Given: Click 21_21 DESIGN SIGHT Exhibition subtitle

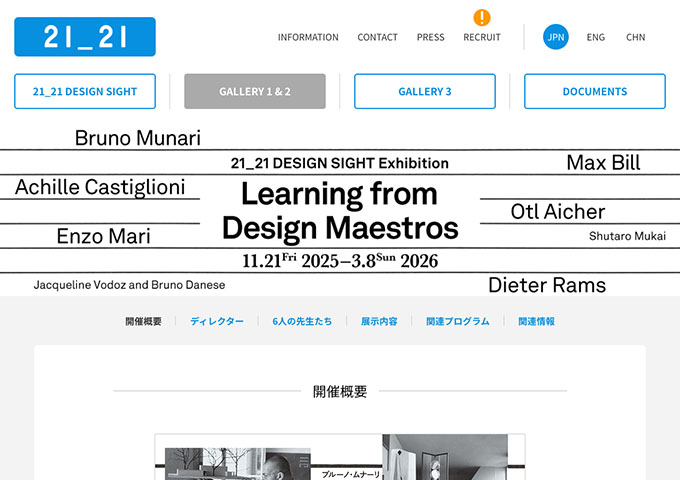Looking at the screenshot, I should [x=340, y=163].
